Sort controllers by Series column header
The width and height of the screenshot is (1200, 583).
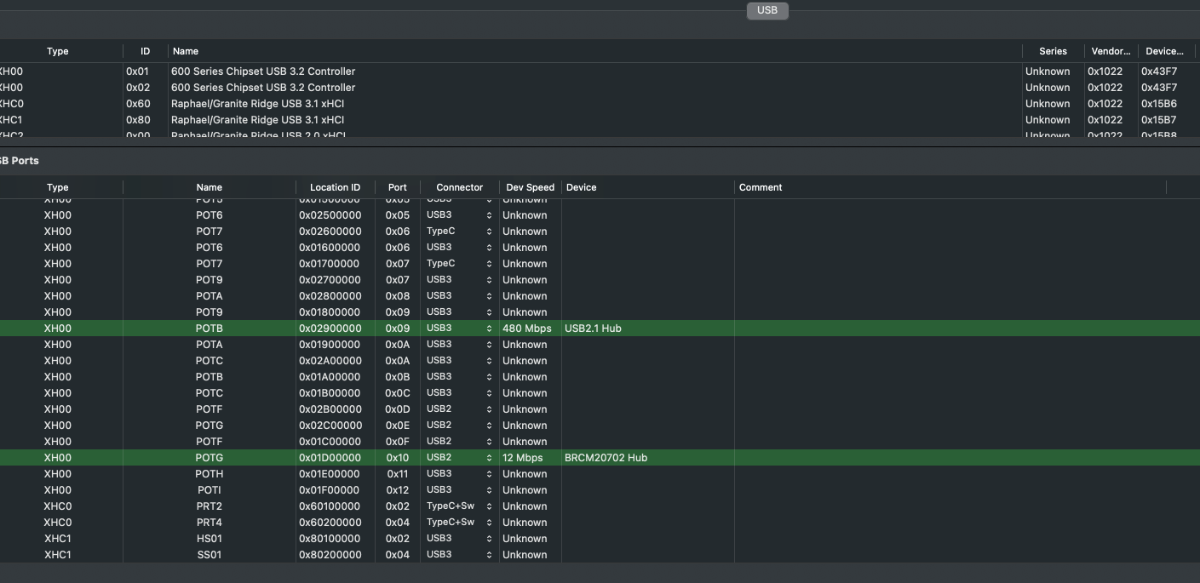click(x=1053, y=51)
